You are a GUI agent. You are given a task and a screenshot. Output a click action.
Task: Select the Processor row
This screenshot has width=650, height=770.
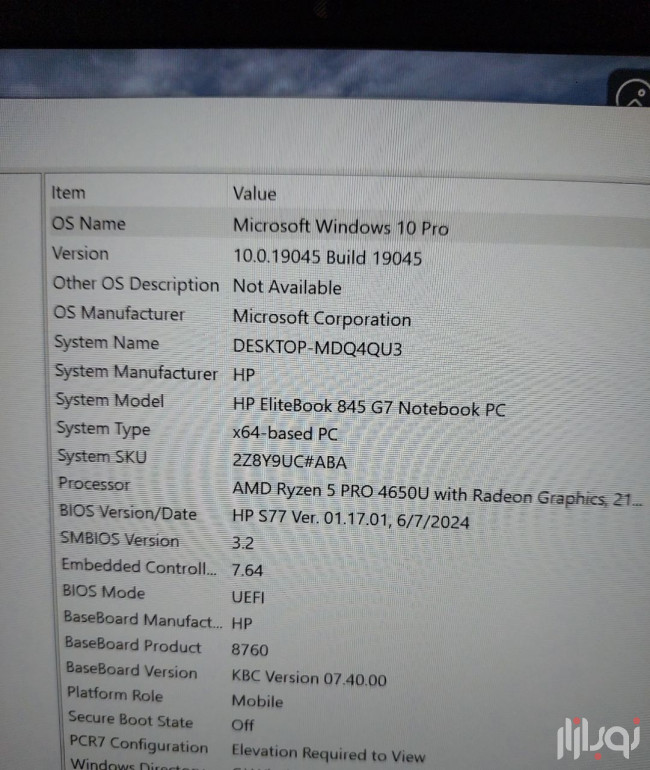click(x=94, y=484)
